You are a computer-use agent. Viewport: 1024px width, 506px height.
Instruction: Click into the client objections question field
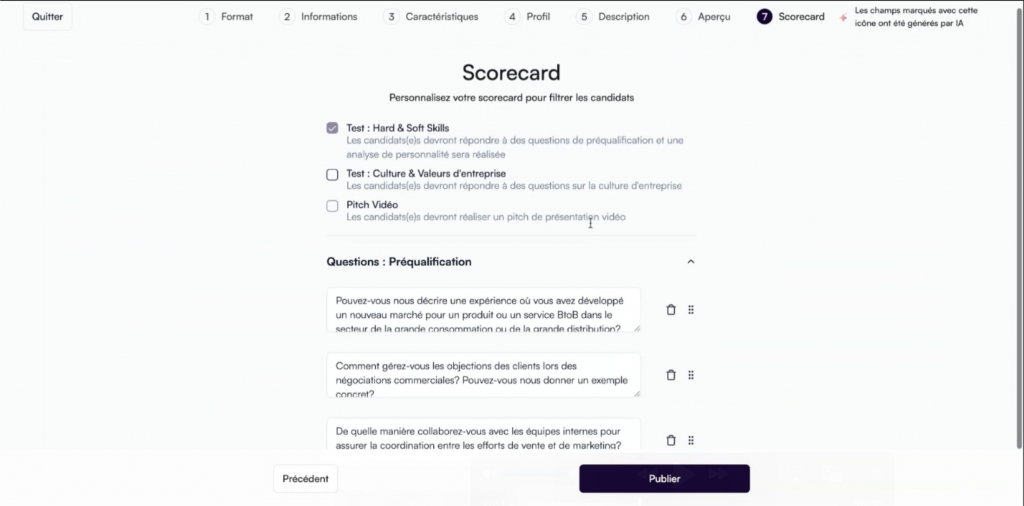click(483, 375)
